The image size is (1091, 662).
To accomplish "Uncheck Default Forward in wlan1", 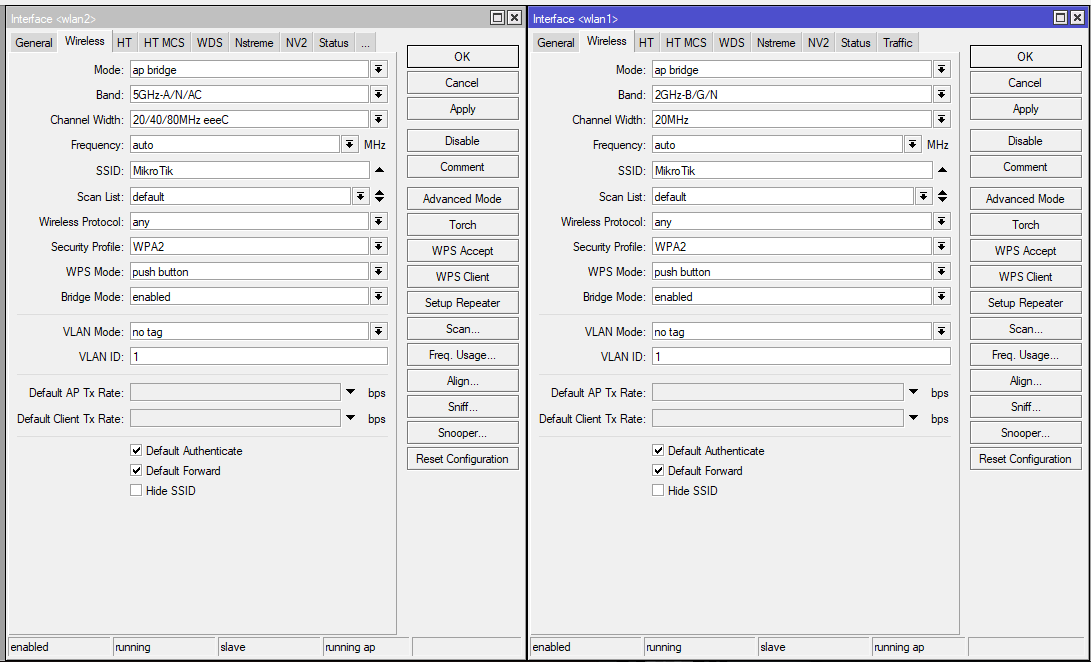I will [x=658, y=471].
